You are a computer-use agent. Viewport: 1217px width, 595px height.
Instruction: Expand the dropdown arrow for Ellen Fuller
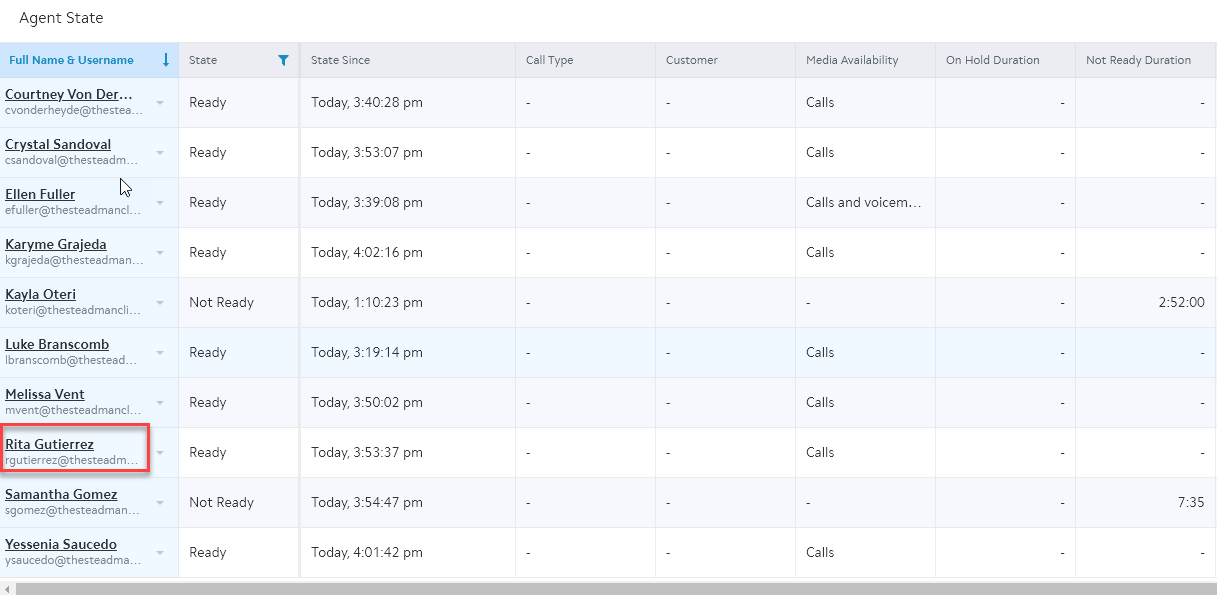160,202
